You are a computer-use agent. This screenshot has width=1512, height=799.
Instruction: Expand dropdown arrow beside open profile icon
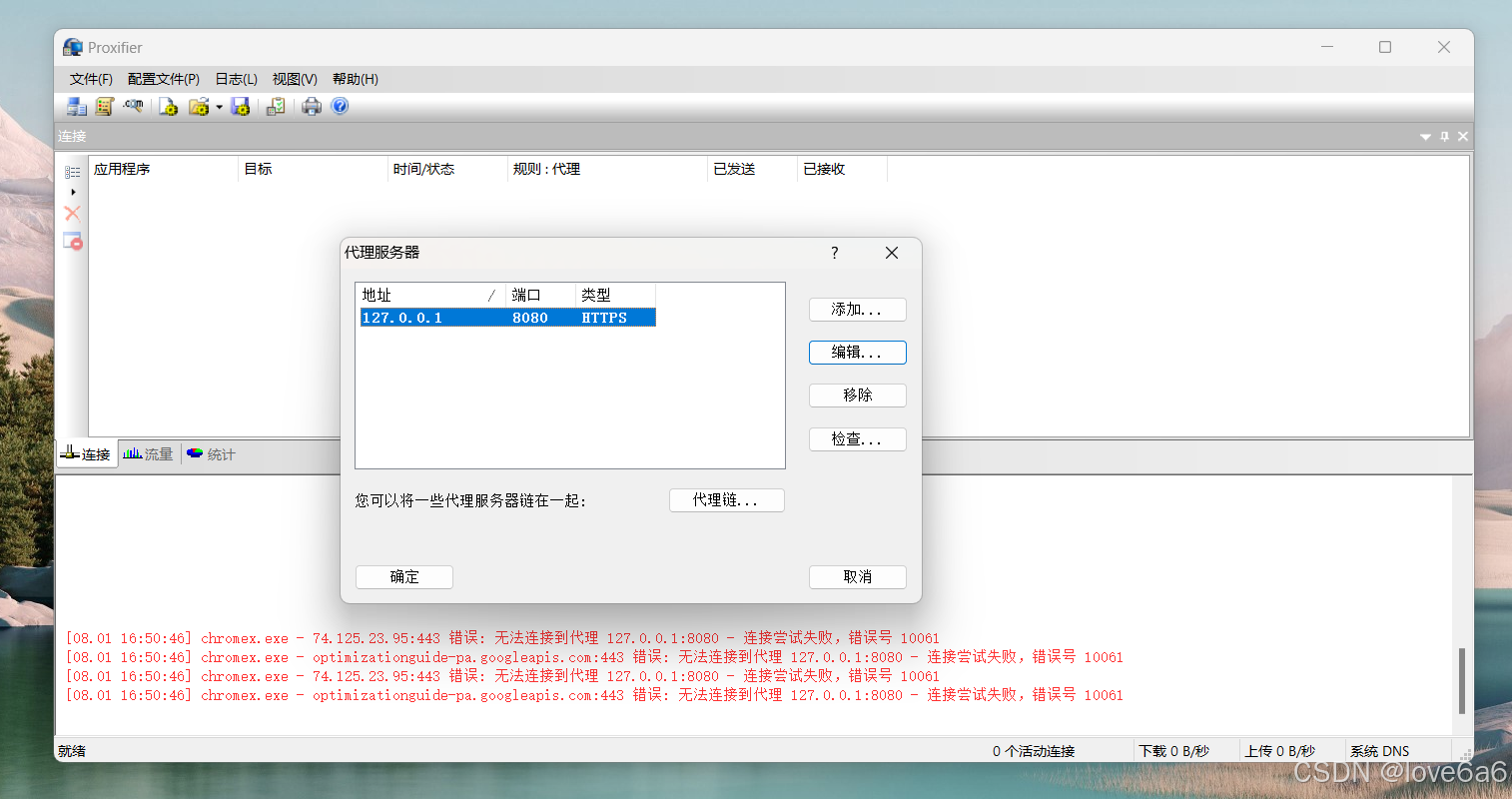point(220,107)
